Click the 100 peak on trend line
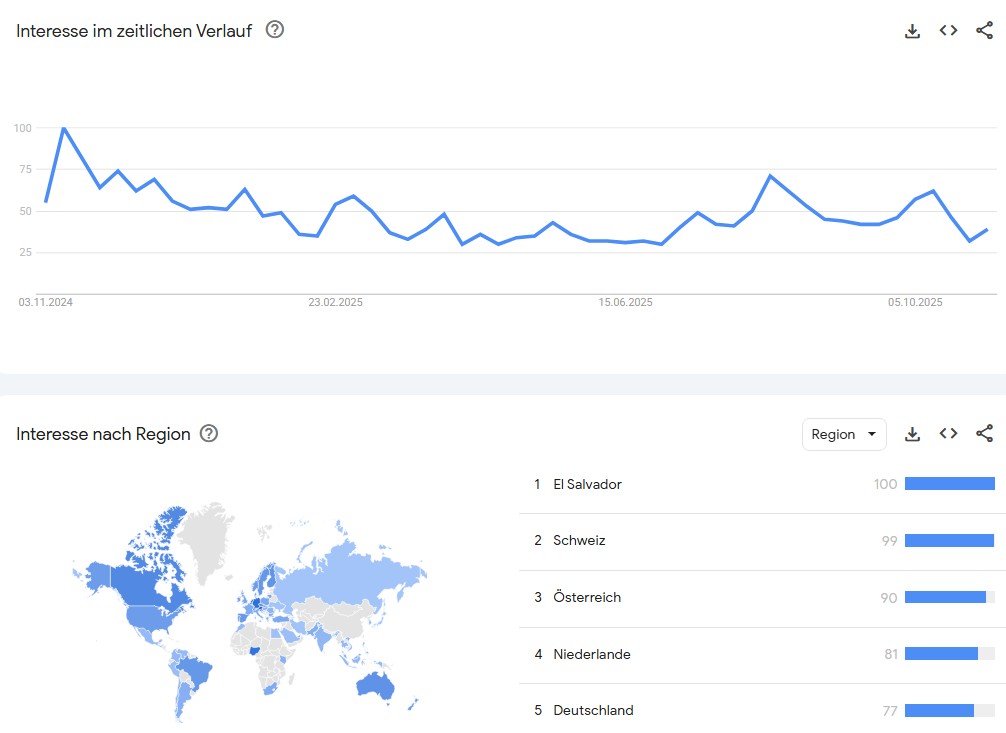1006x733 pixels. [x=64, y=128]
